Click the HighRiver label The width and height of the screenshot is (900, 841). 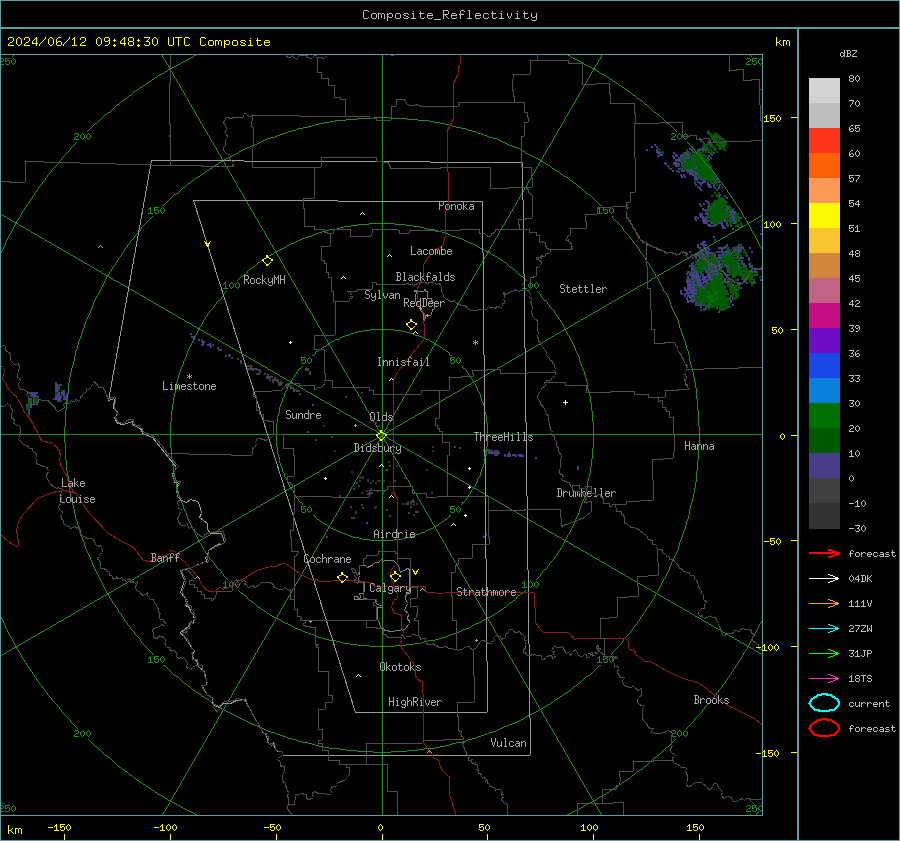click(415, 702)
